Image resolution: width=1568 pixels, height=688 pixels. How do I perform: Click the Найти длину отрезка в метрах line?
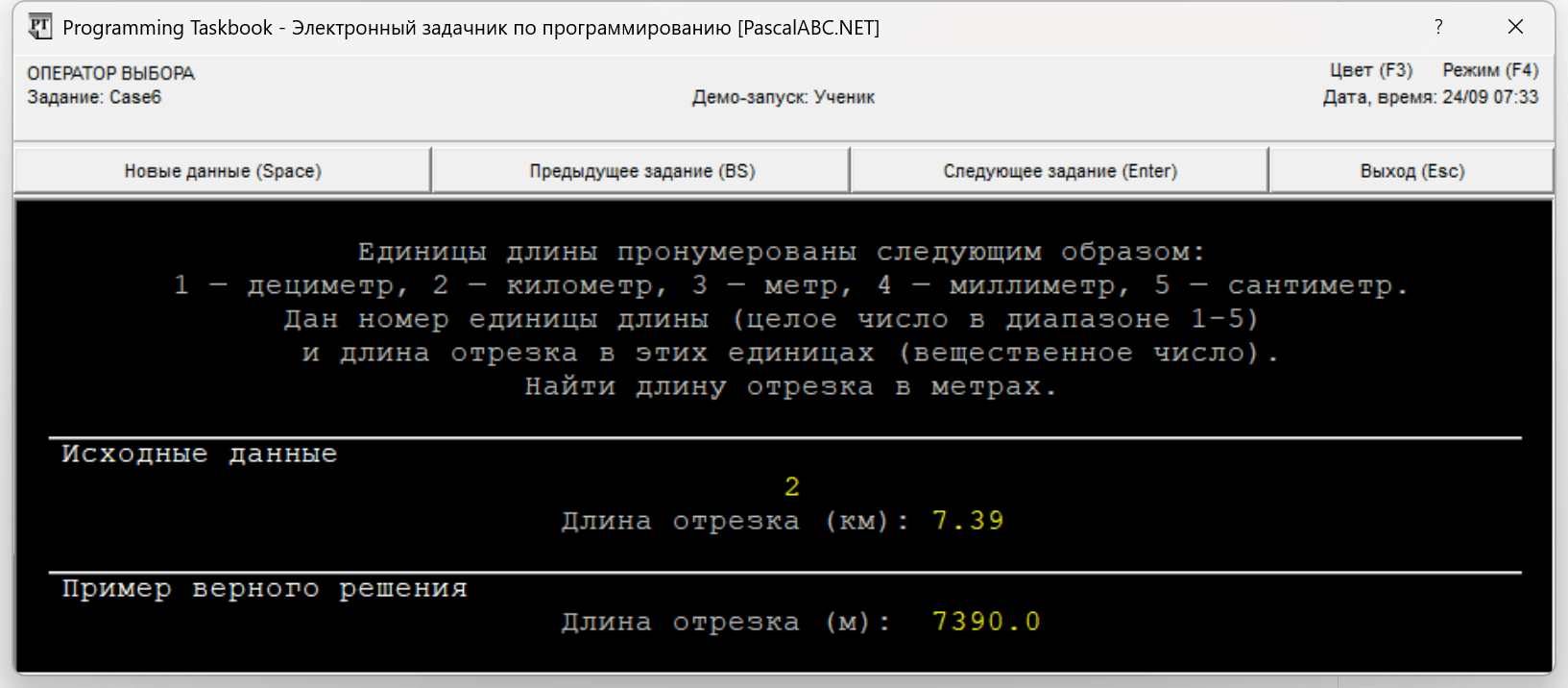click(x=790, y=386)
